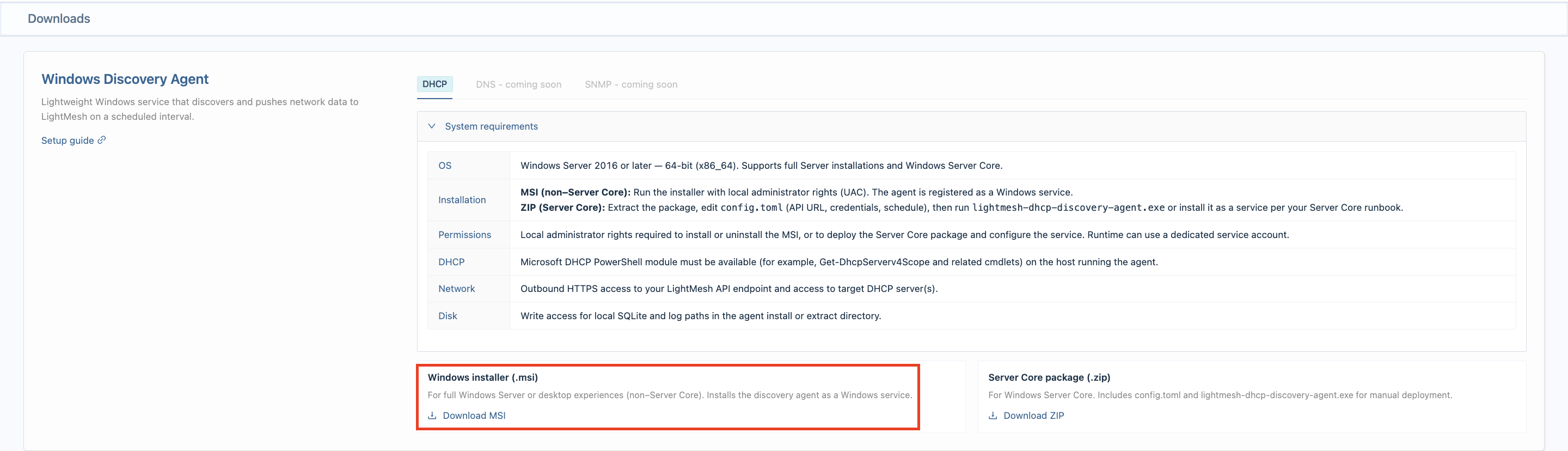Click the For full Windows Server description

tap(670, 395)
